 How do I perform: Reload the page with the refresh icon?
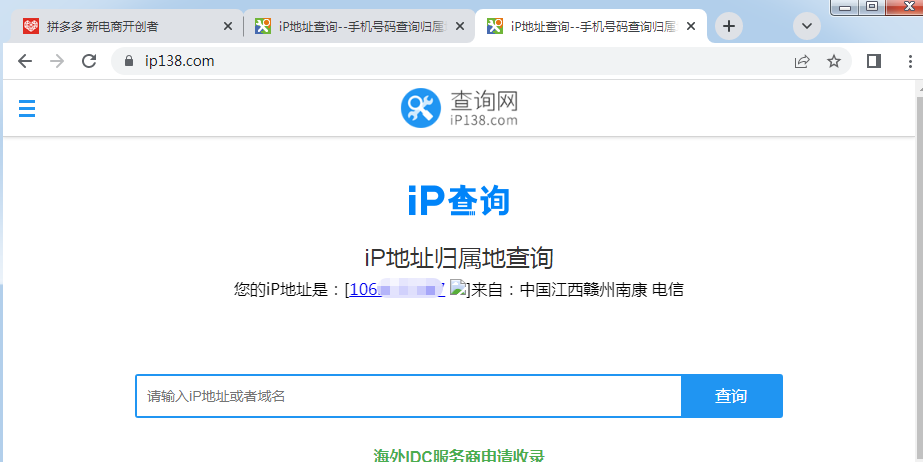pos(89,61)
